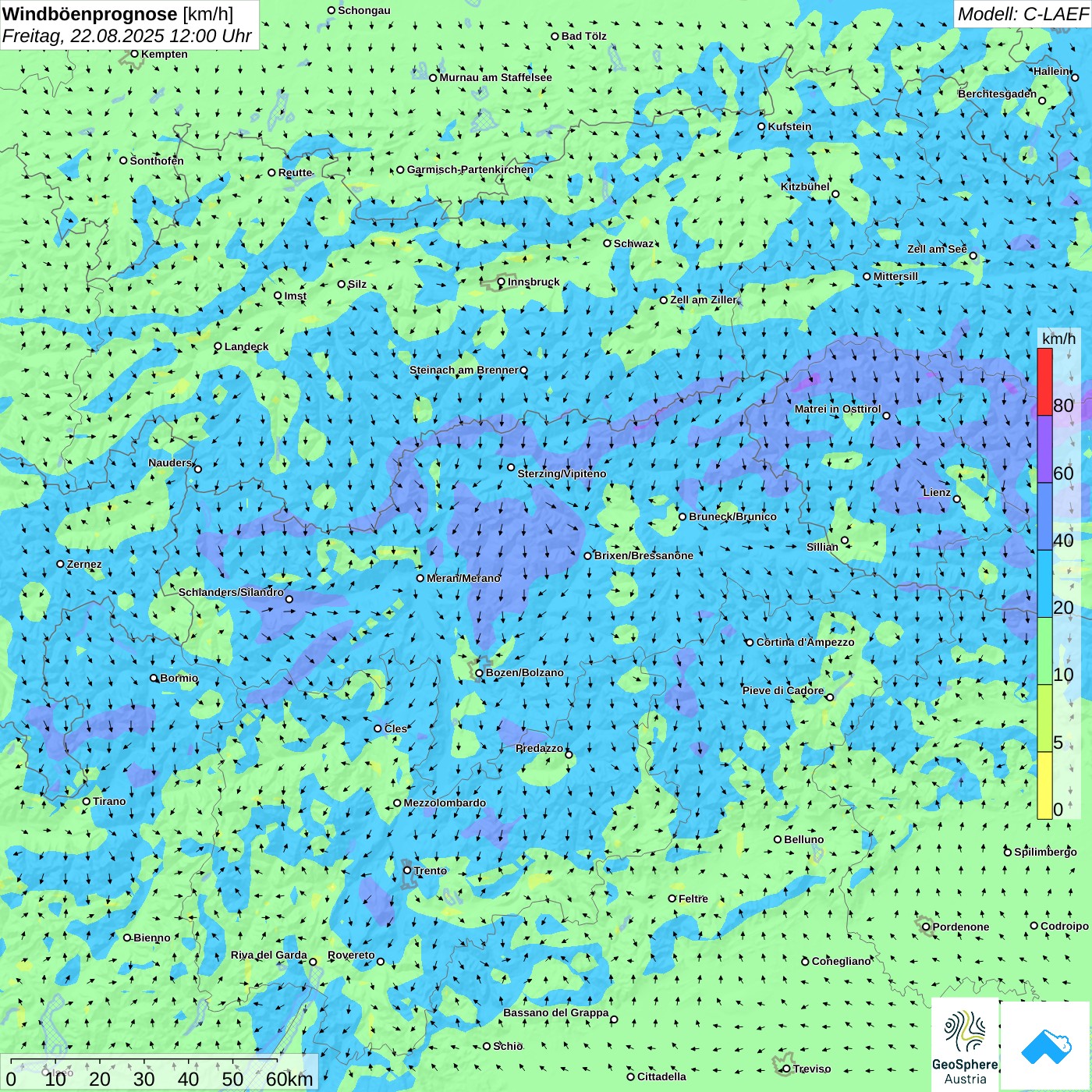Image resolution: width=1092 pixels, height=1092 pixels.
Task: Click the 'Windböenprognose [km/h]' title
Action: (x=118, y=14)
